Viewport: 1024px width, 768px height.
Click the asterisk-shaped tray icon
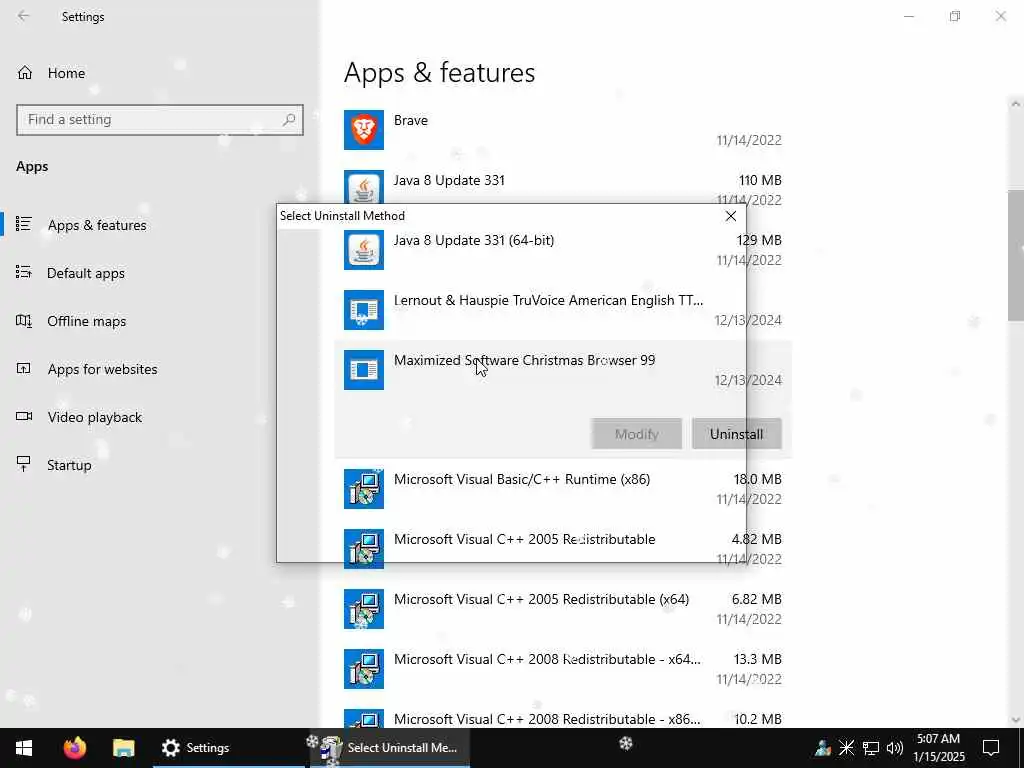coord(846,747)
